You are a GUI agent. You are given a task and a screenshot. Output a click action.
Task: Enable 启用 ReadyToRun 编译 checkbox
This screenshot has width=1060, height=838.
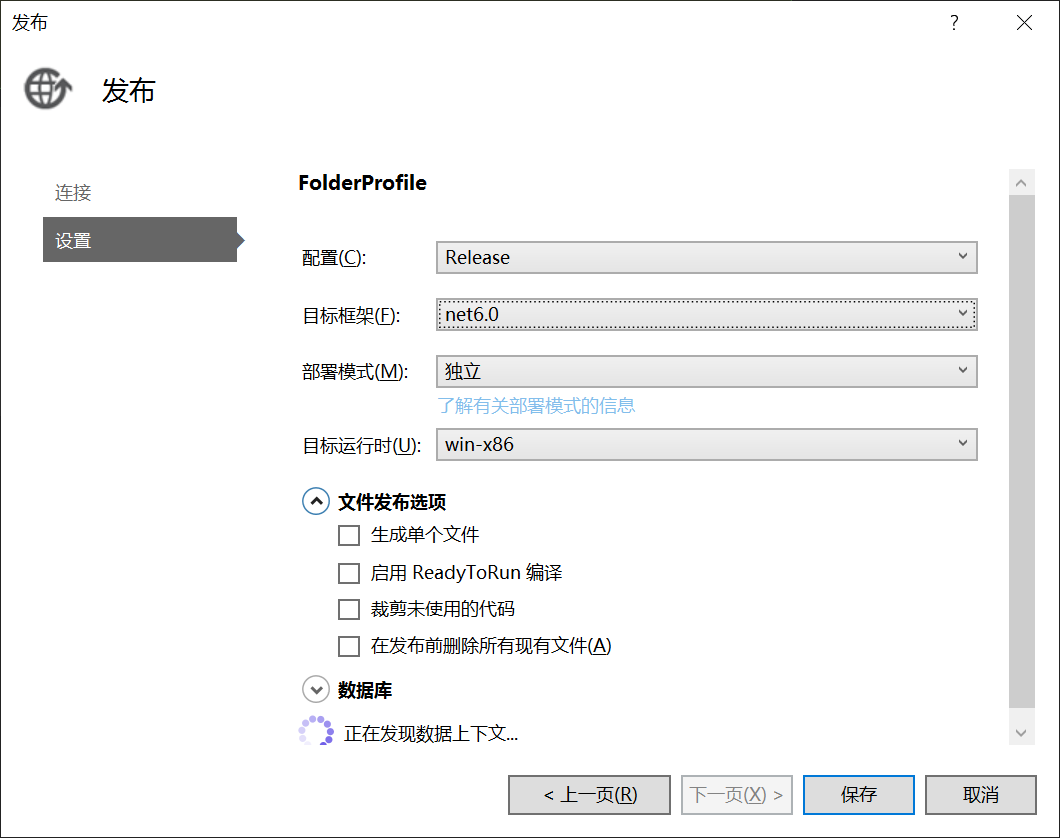coord(349,573)
